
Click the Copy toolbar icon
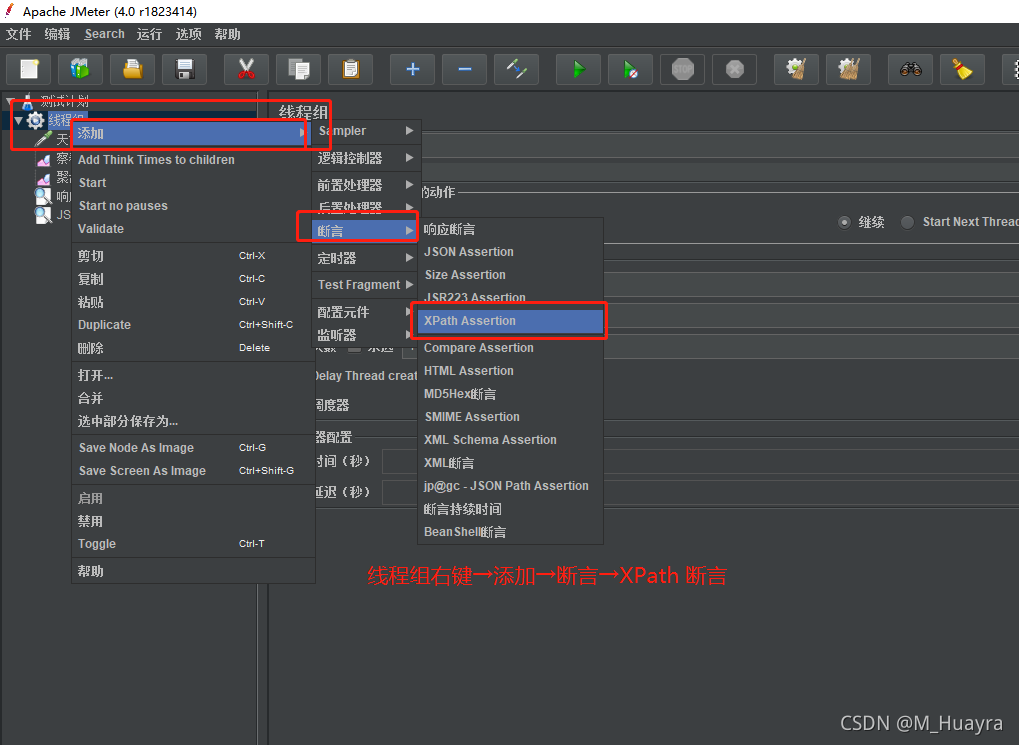[298, 69]
